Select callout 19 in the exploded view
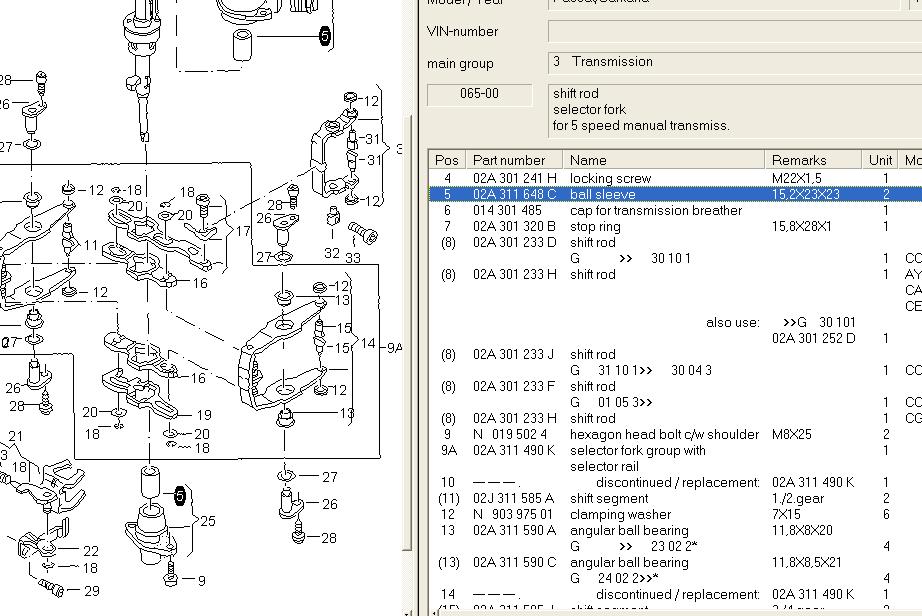The image size is (922, 616). (x=203, y=415)
